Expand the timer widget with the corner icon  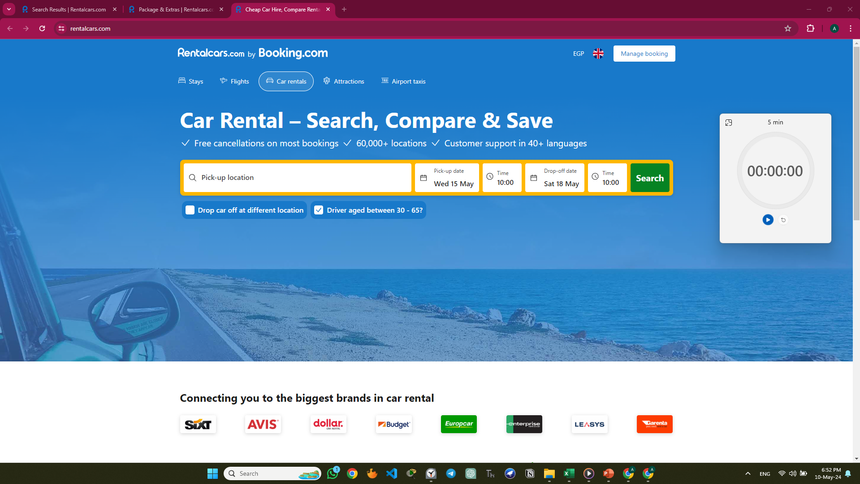click(728, 122)
